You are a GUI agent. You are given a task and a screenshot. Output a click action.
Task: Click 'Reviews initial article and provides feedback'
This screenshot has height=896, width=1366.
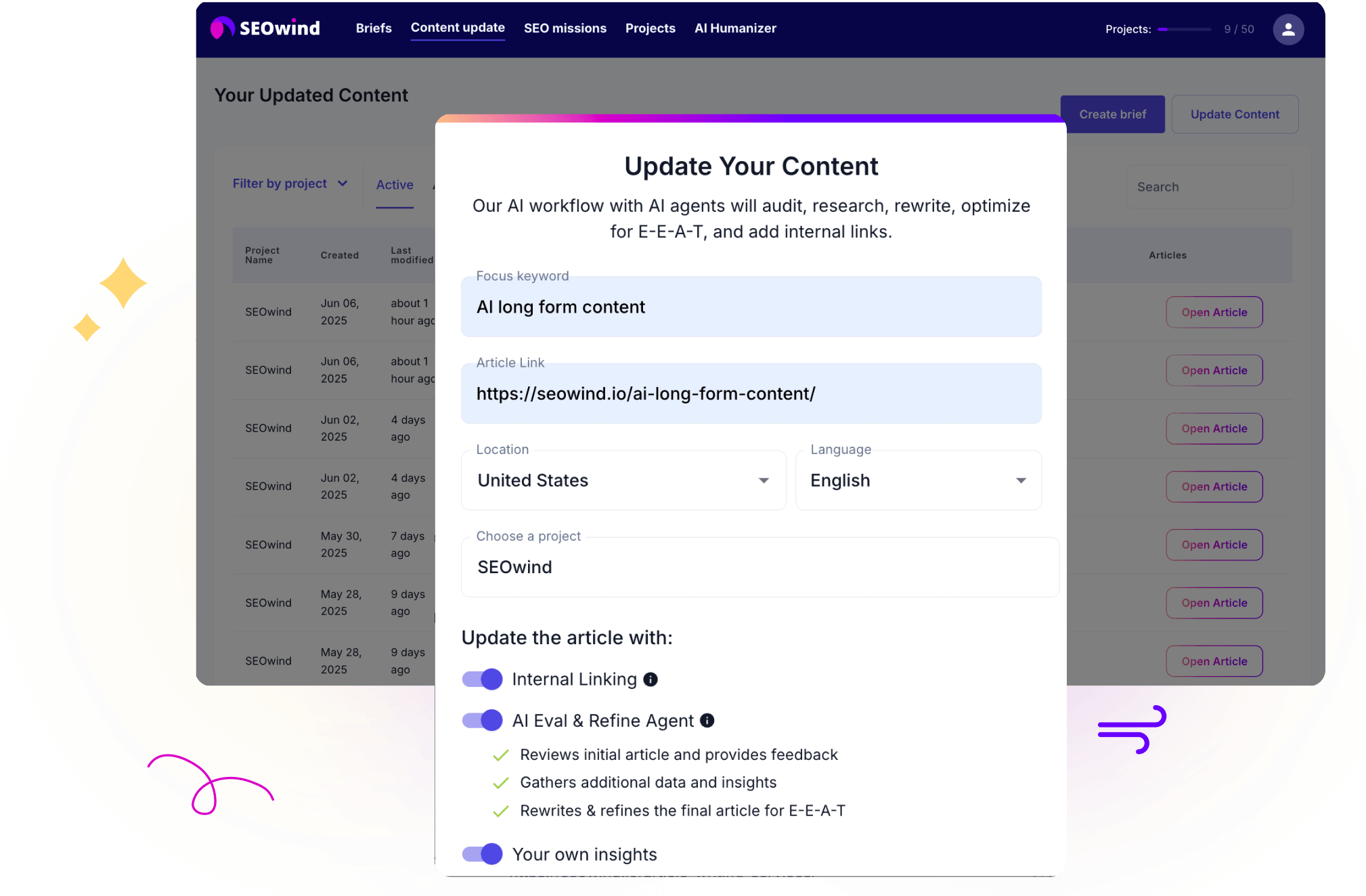(x=678, y=755)
